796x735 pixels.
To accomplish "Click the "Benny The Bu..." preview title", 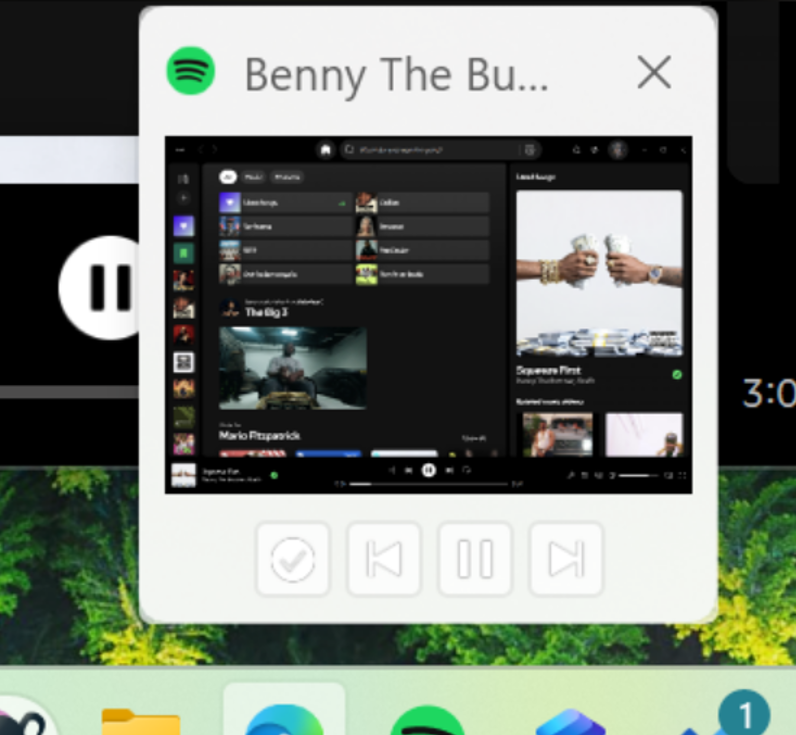I will pyautogui.click(x=396, y=75).
